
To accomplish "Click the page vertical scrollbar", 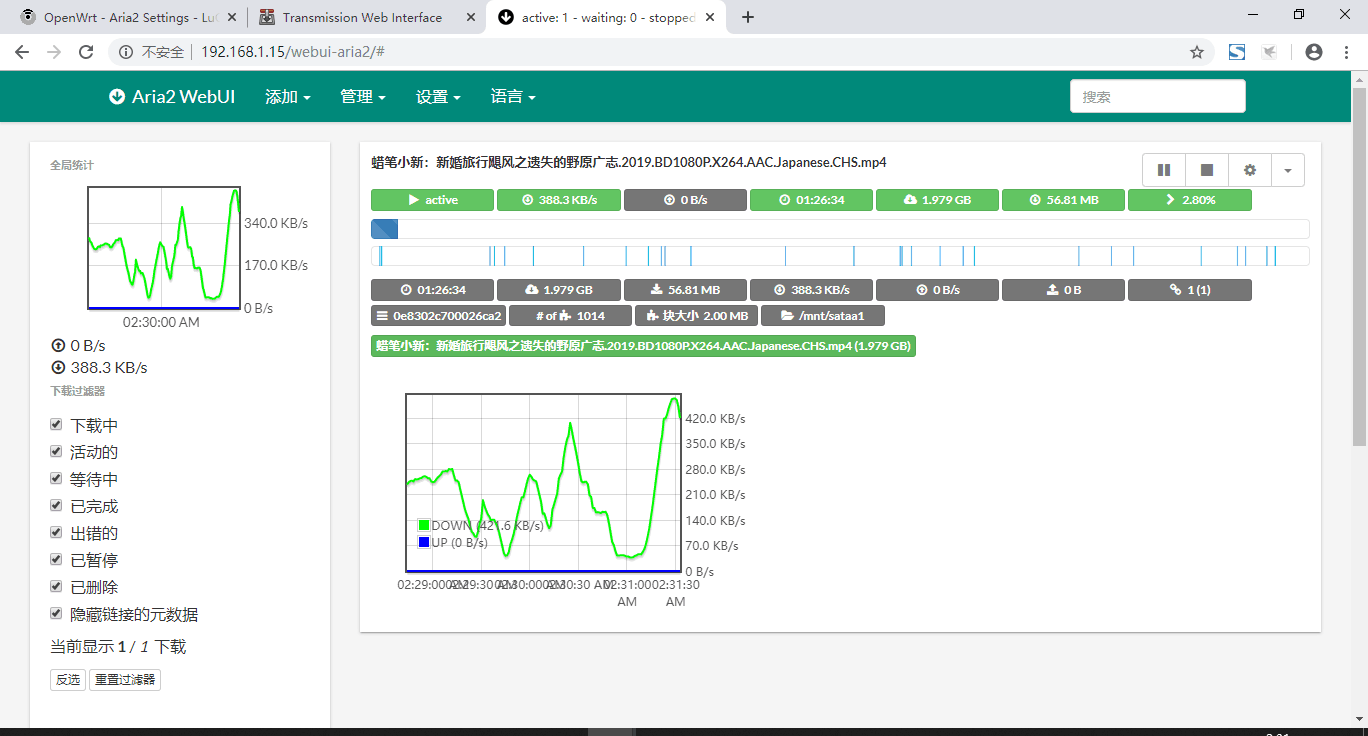I will pyautogui.click(x=1360, y=265).
